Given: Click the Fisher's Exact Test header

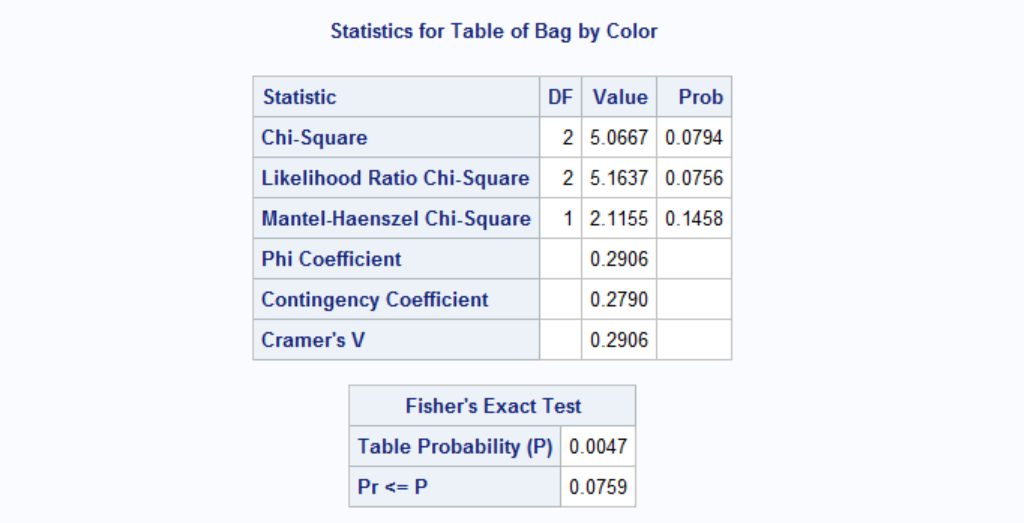Looking at the screenshot, I should point(493,406).
